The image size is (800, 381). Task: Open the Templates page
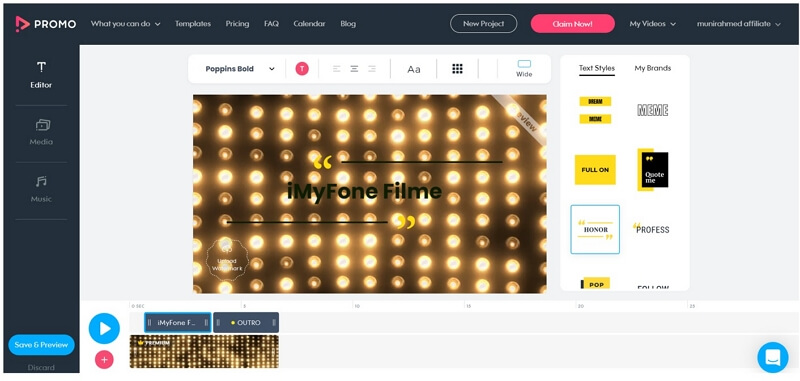pyautogui.click(x=193, y=23)
